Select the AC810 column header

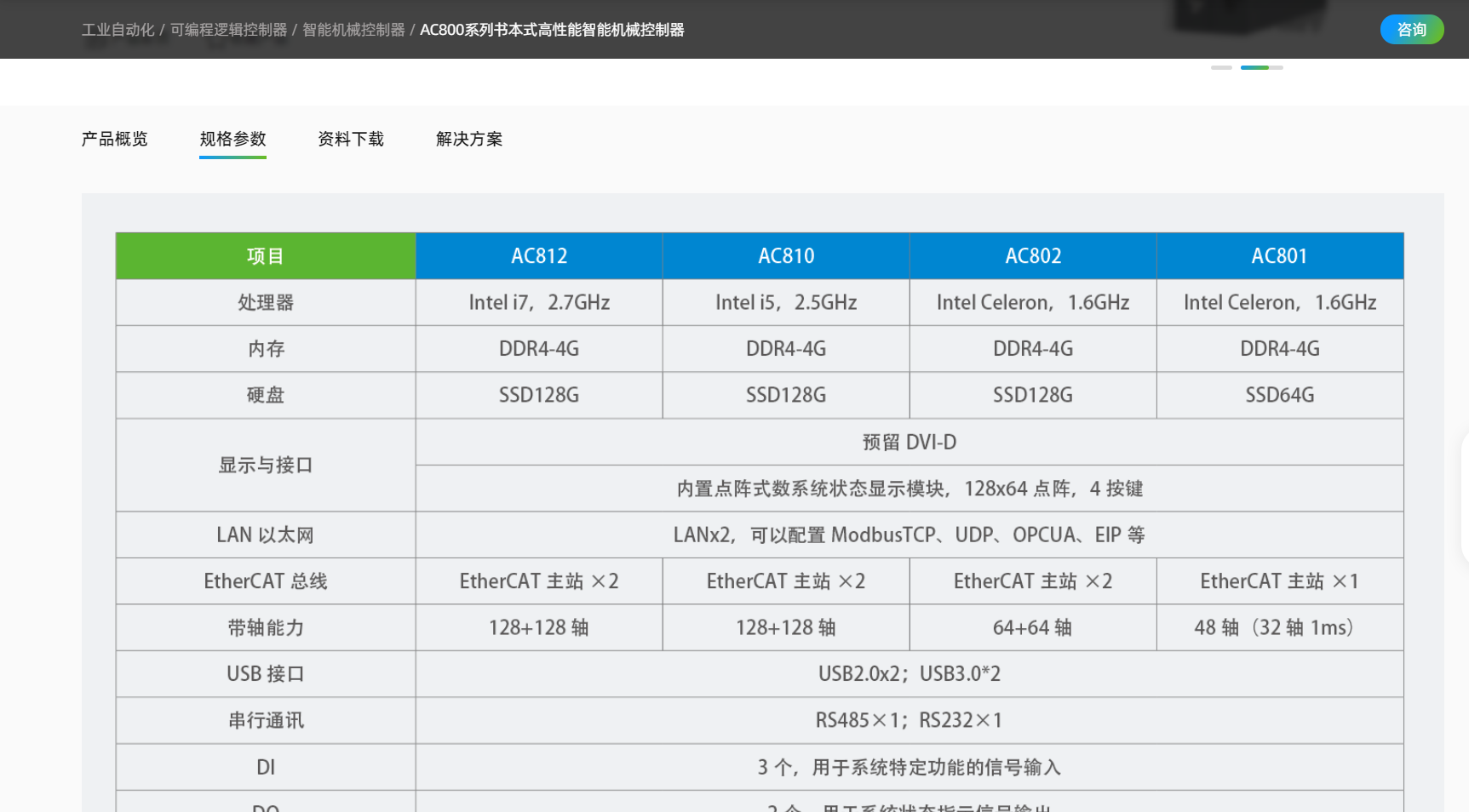click(786, 256)
